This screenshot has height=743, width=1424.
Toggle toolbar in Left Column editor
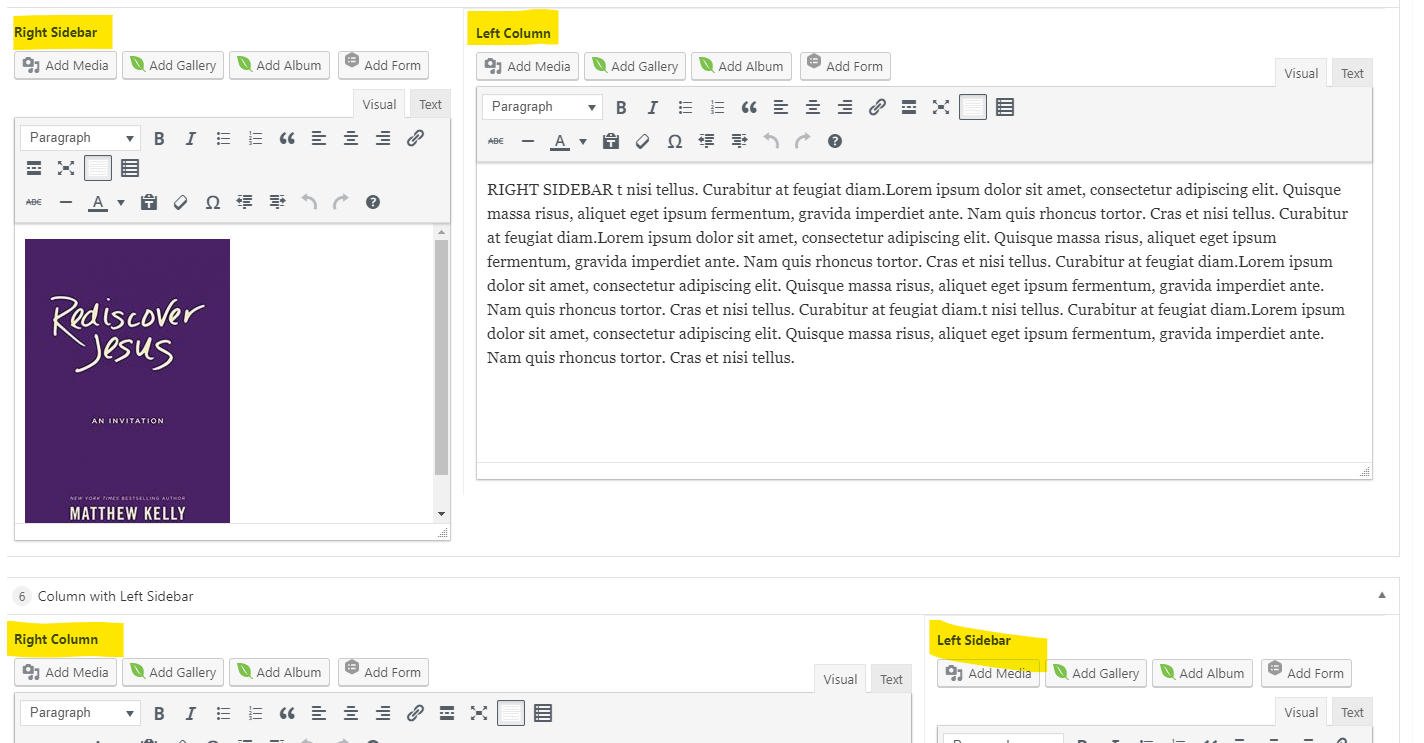click(x=972, y=108)
